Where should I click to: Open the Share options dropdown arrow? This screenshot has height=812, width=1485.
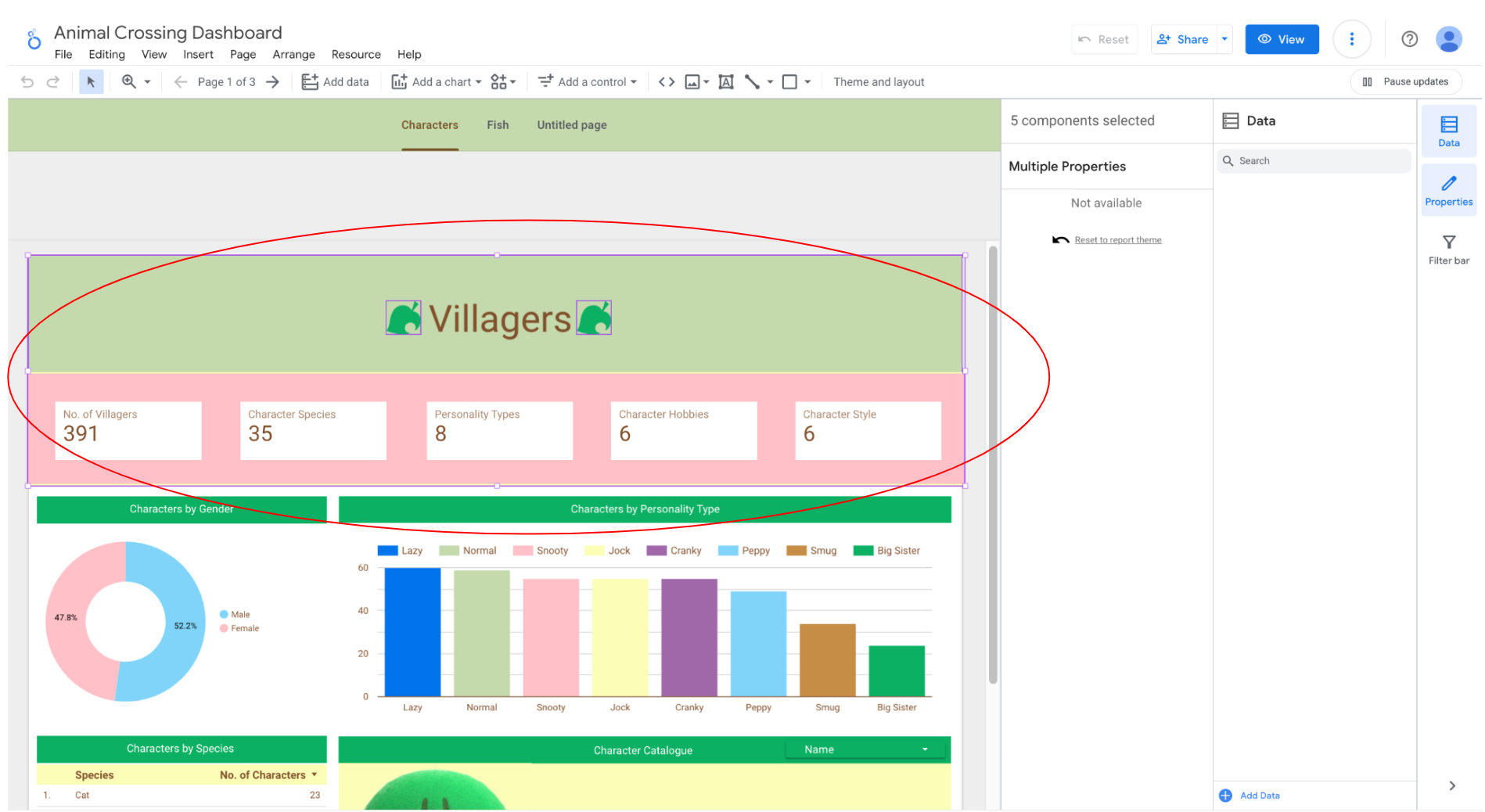(x=1224, y=39)
